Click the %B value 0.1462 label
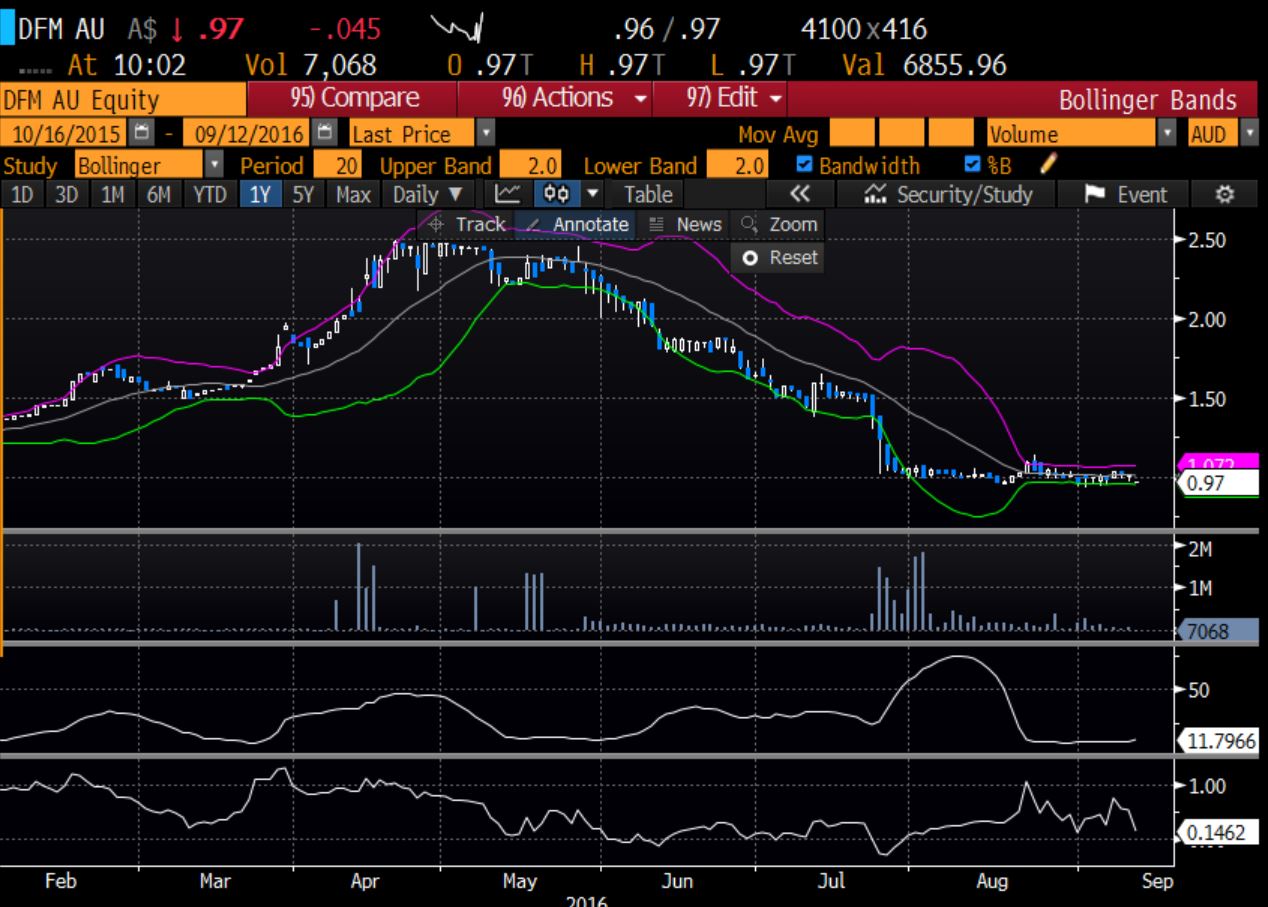1268x907 pixels. (1218, 832)
